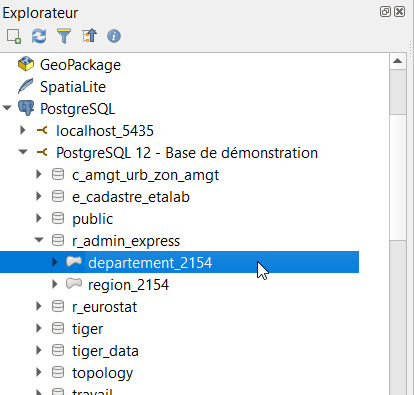Select the GeoPackage provider icon
Viewport: 414px width, 395px height.
pos(26,64)
